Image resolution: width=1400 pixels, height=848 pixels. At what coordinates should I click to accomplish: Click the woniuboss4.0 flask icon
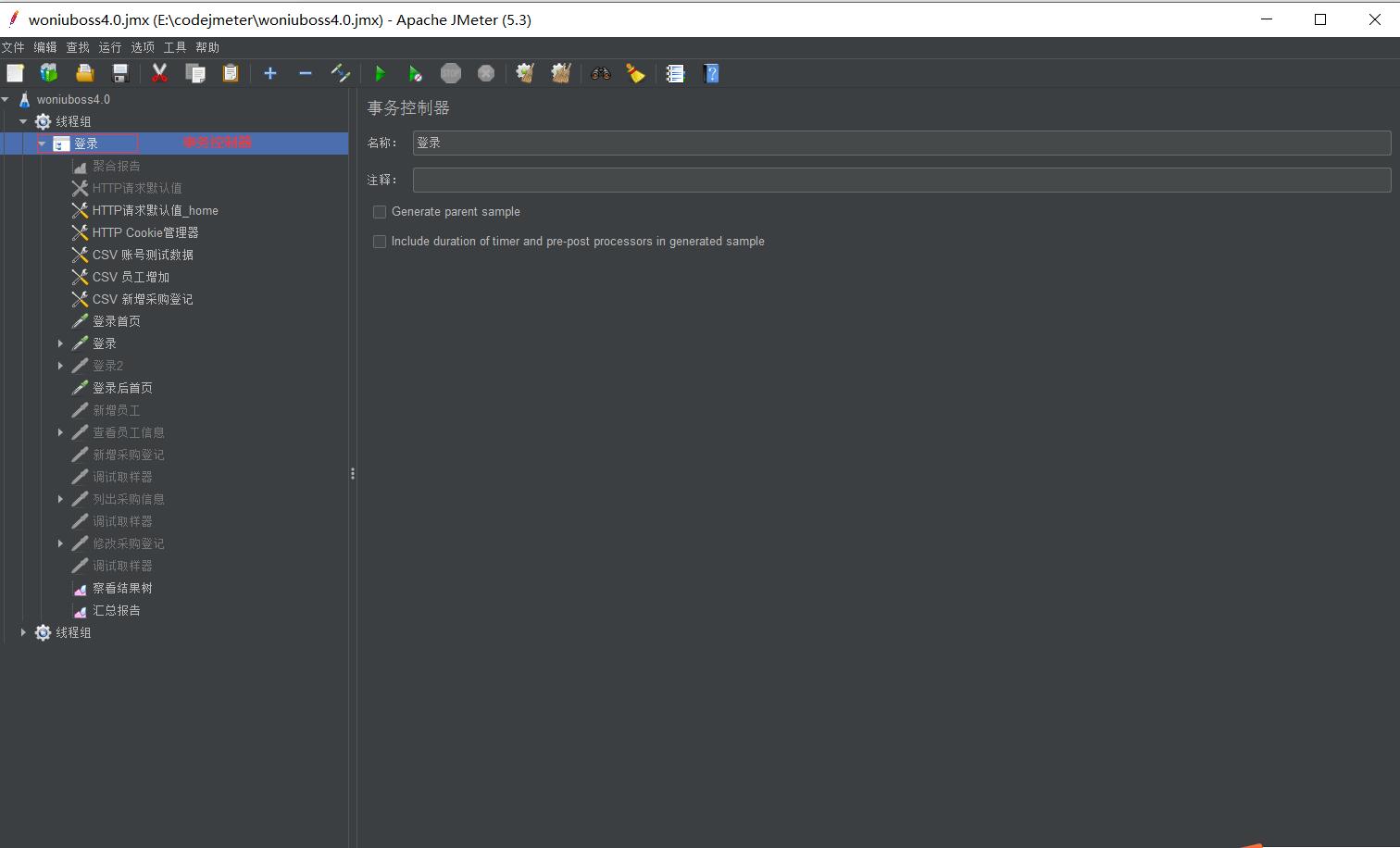(25, 99)
